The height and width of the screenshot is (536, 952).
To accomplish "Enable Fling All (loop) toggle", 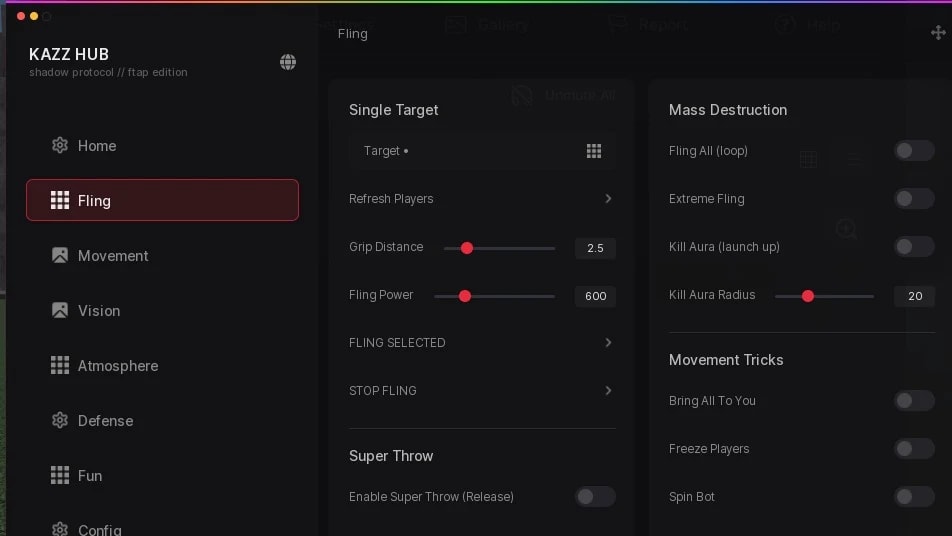I will (914, 151).
